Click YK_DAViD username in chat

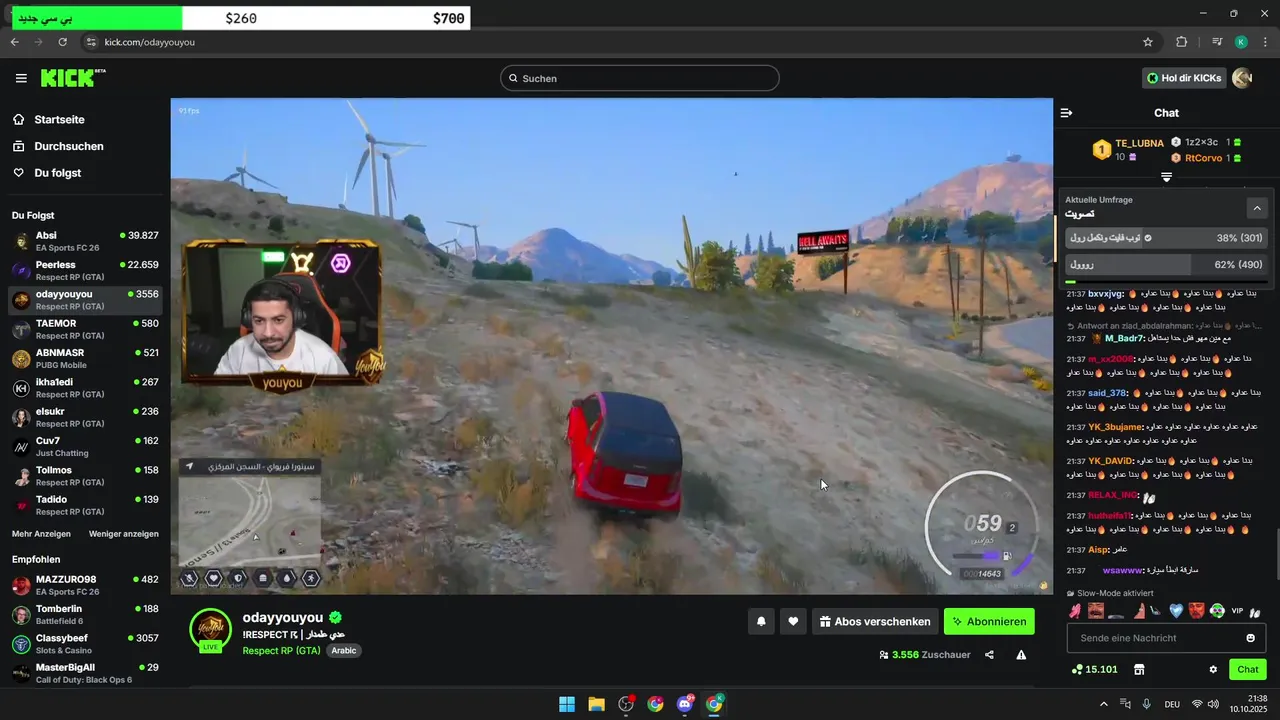1111,461
